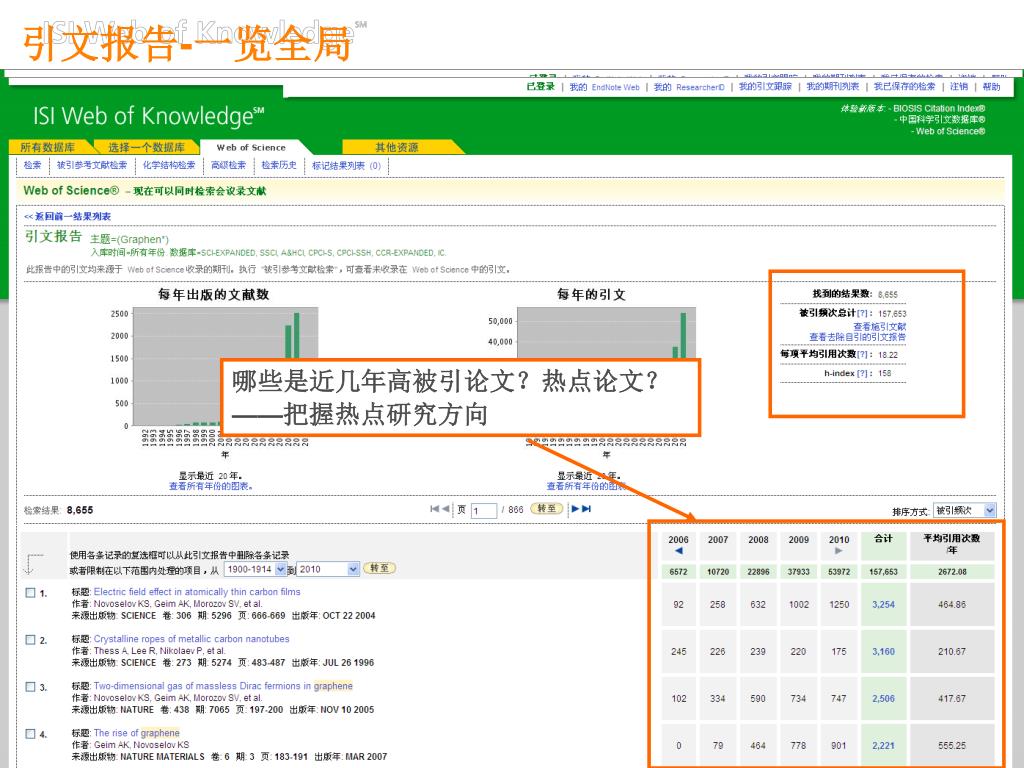Viewport: 1024px width, 768px height.
Task: Click the 2010 citations total 53972
Action: (x=839, y=572)
